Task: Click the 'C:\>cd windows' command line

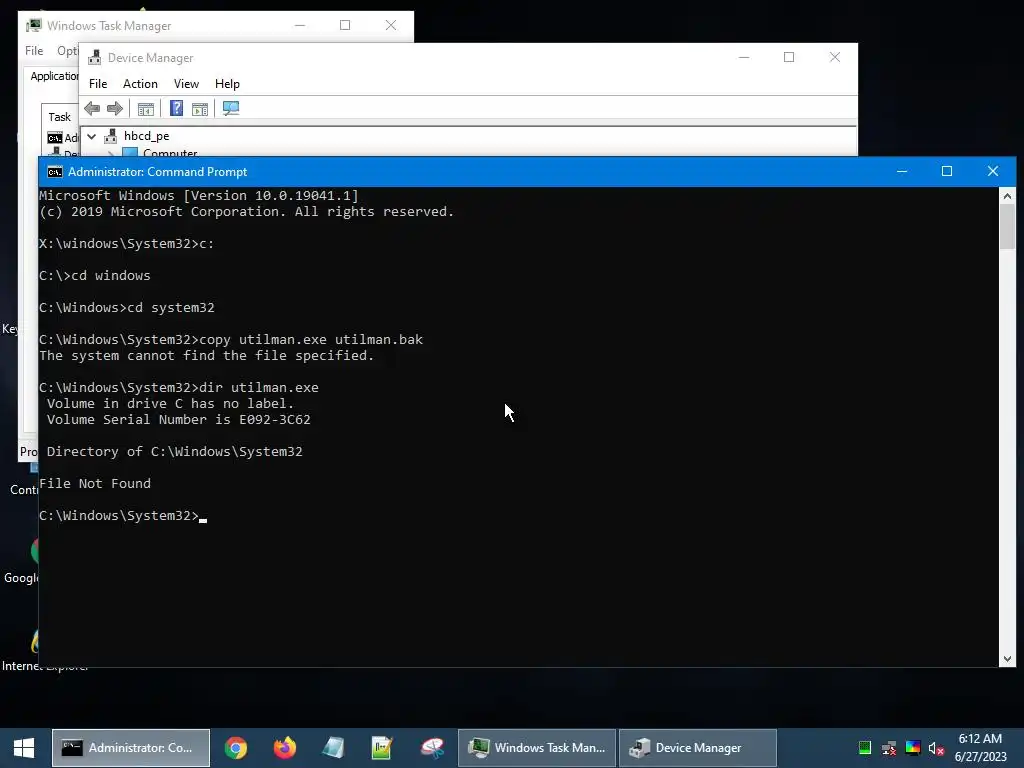Action: point(95,276)
